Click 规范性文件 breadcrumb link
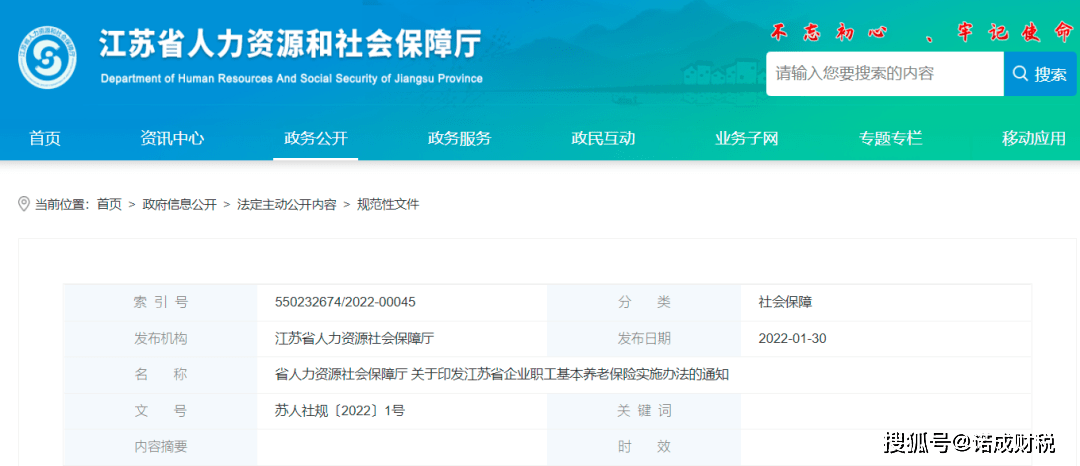Image resolution: width=1080 pixels, height=466 pixels. [388, 204]
